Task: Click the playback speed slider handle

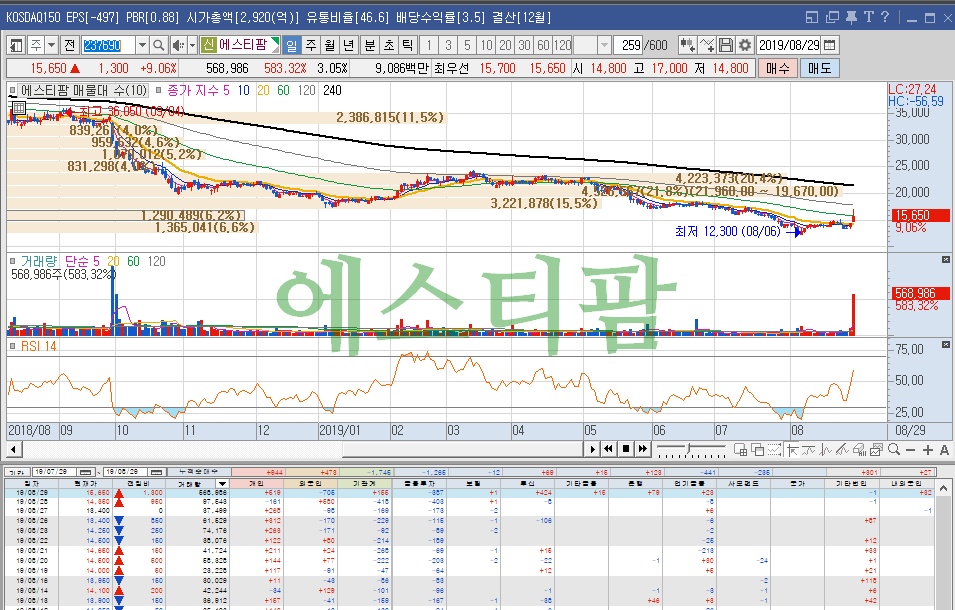Action: coord(689,449)
